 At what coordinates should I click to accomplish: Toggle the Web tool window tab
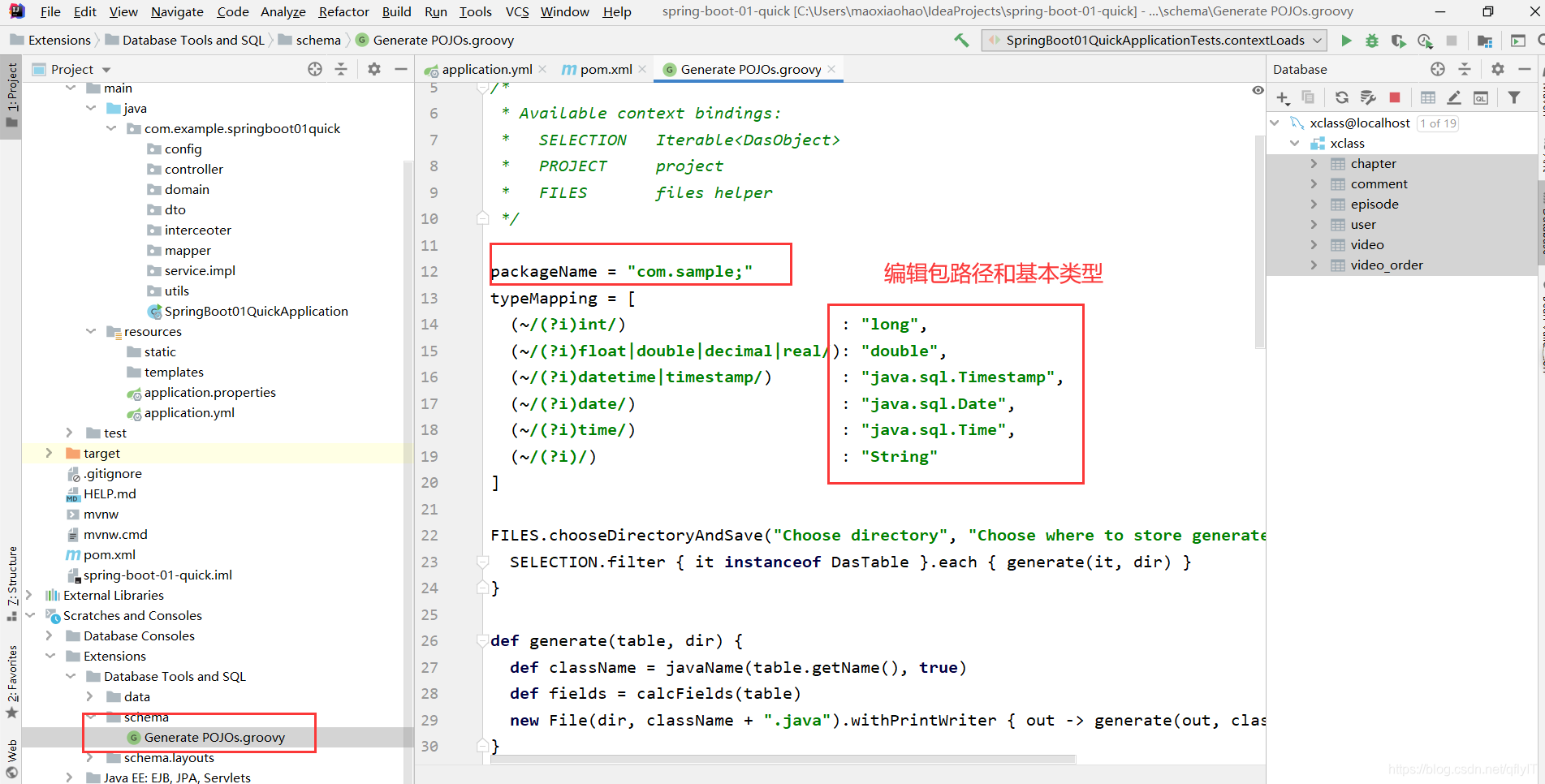coord(11,760)
